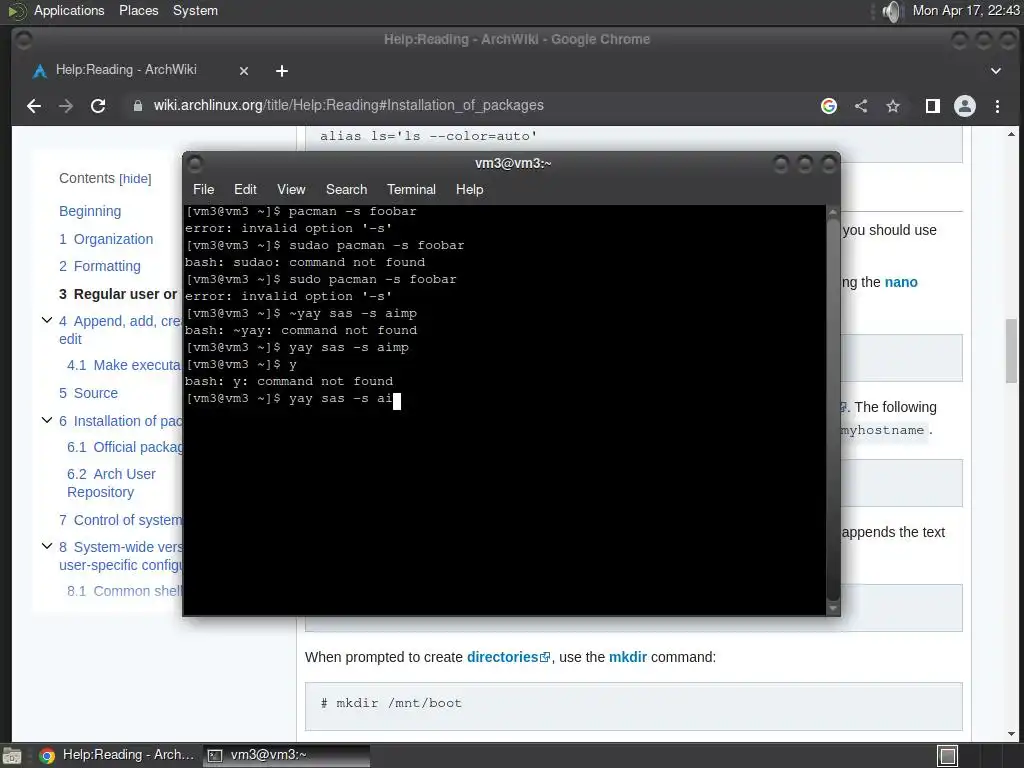Open terminal Edit menu
Viewport: 1024px width, 768px height.
coord(245,189)
